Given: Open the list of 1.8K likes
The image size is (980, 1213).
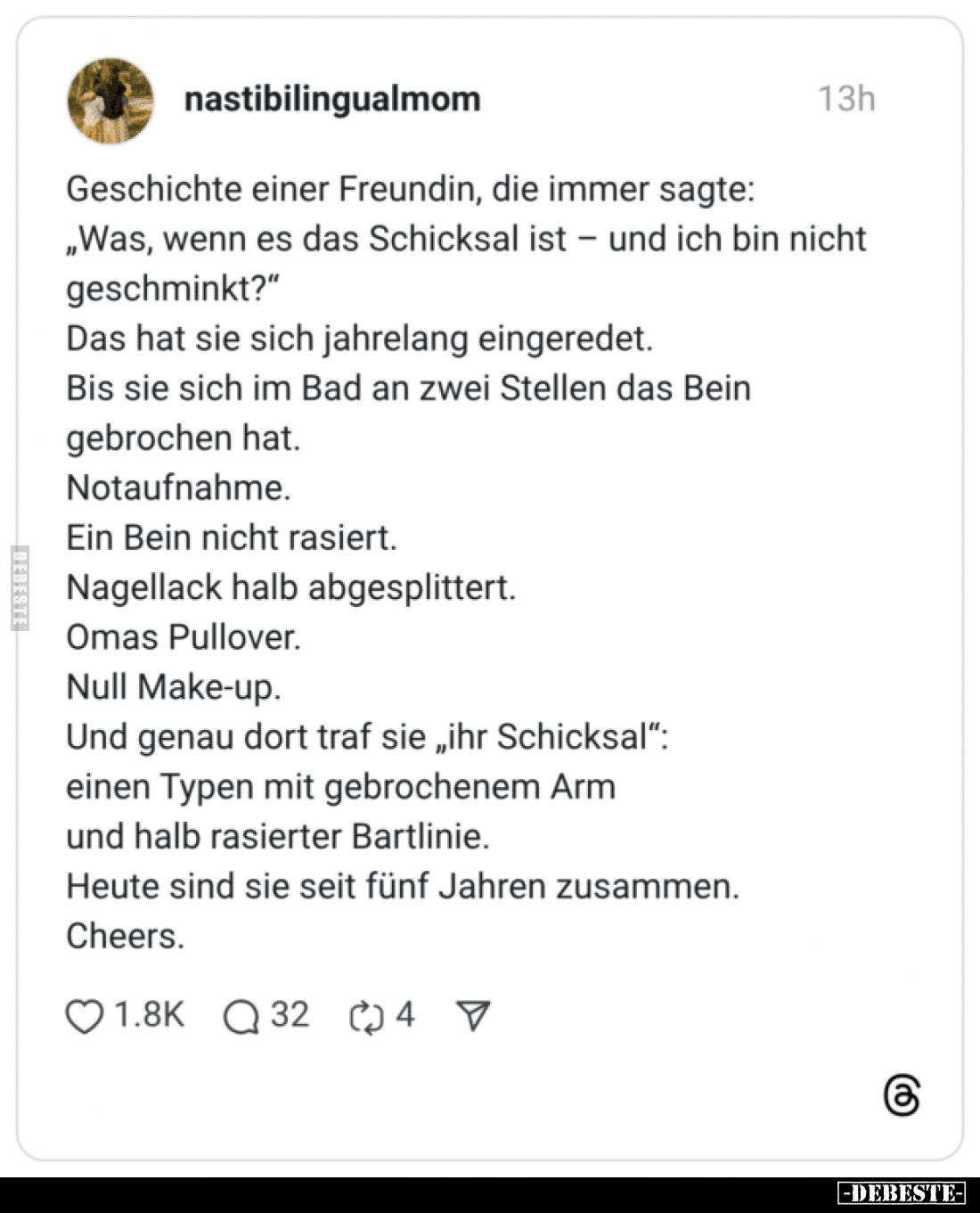Looking at the screenshot, I should pyautogui.click(x=149, y=1012).
